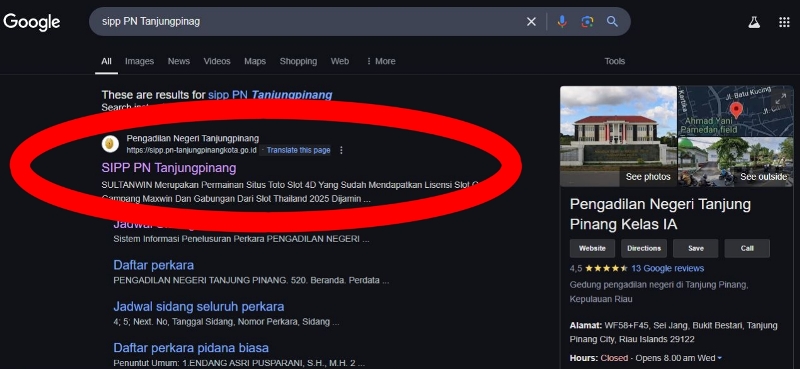Screen dimensions: 800x369
Task: Start voice search with microphone icon
Action: [562, 21]
